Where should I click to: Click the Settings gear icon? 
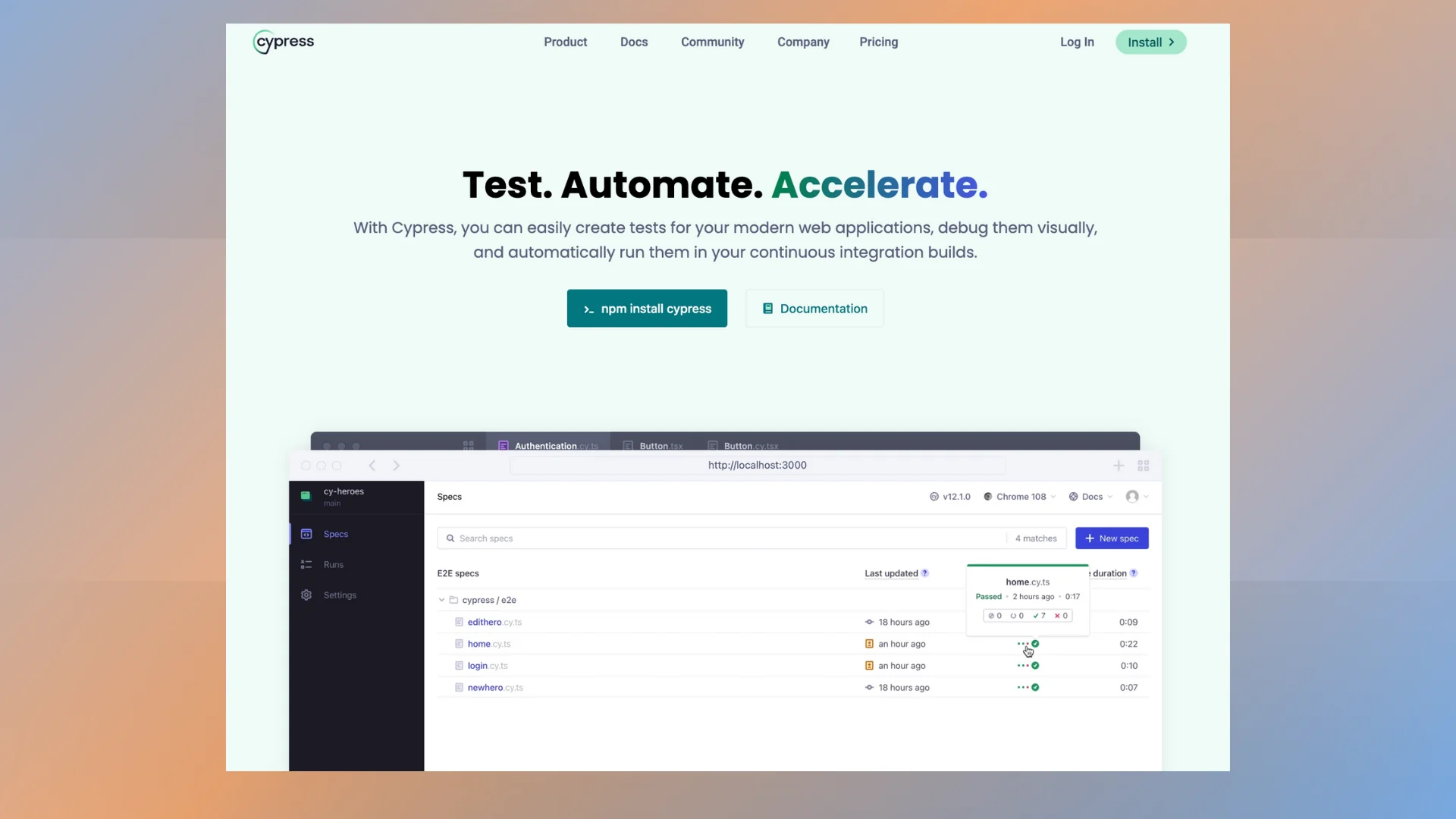[306, 595]
